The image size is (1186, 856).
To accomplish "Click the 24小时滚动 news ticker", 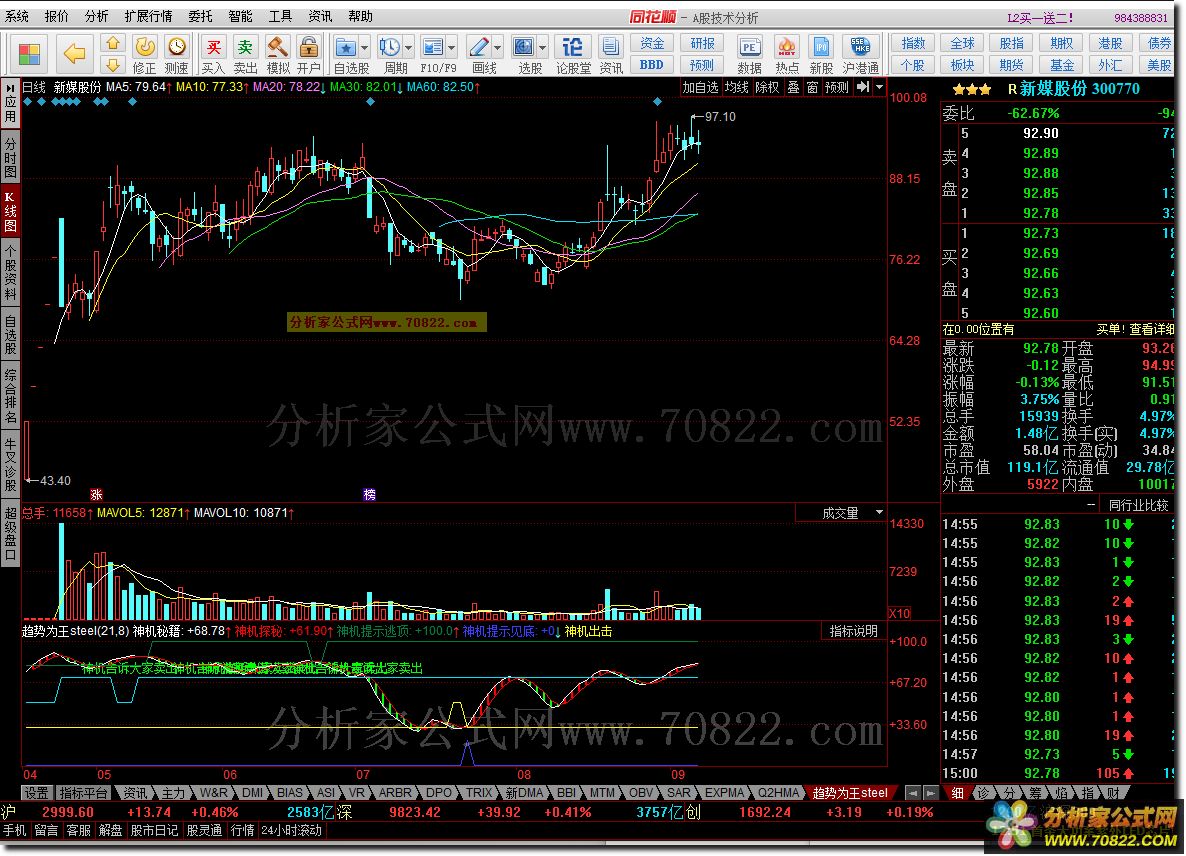I will (290, 830).
